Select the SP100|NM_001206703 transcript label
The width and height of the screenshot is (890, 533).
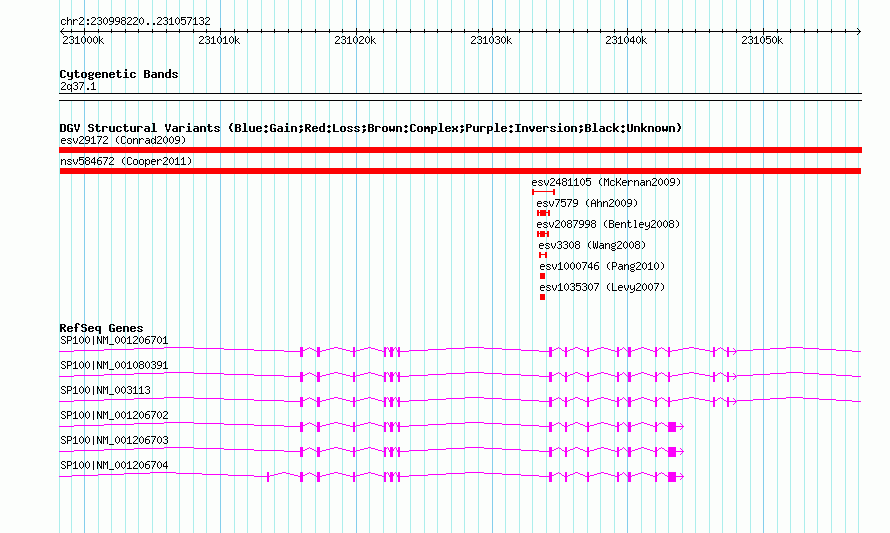pos(114,440)
